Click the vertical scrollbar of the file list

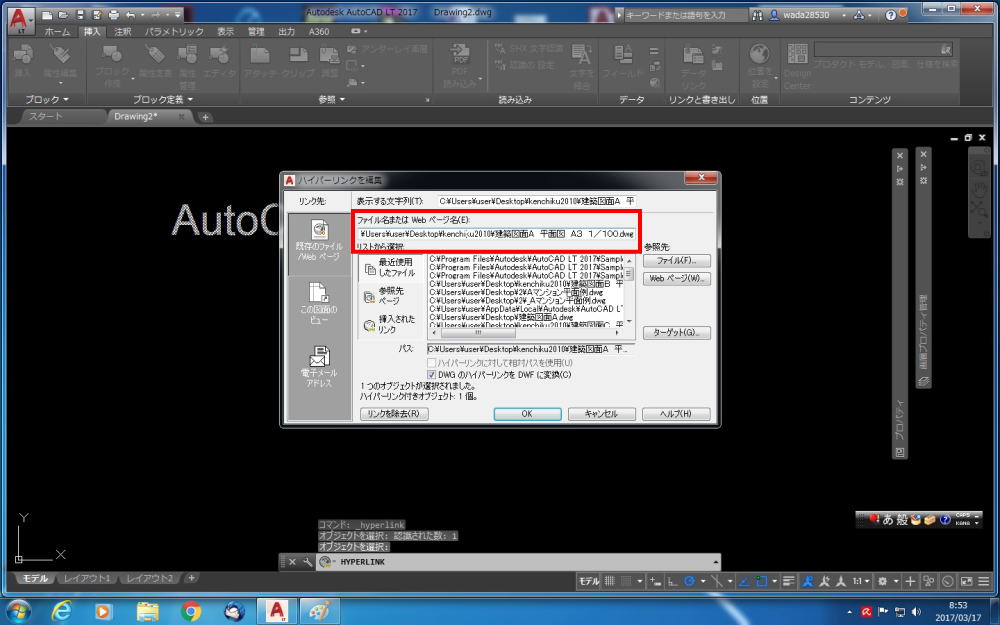[x=629, y=291]
